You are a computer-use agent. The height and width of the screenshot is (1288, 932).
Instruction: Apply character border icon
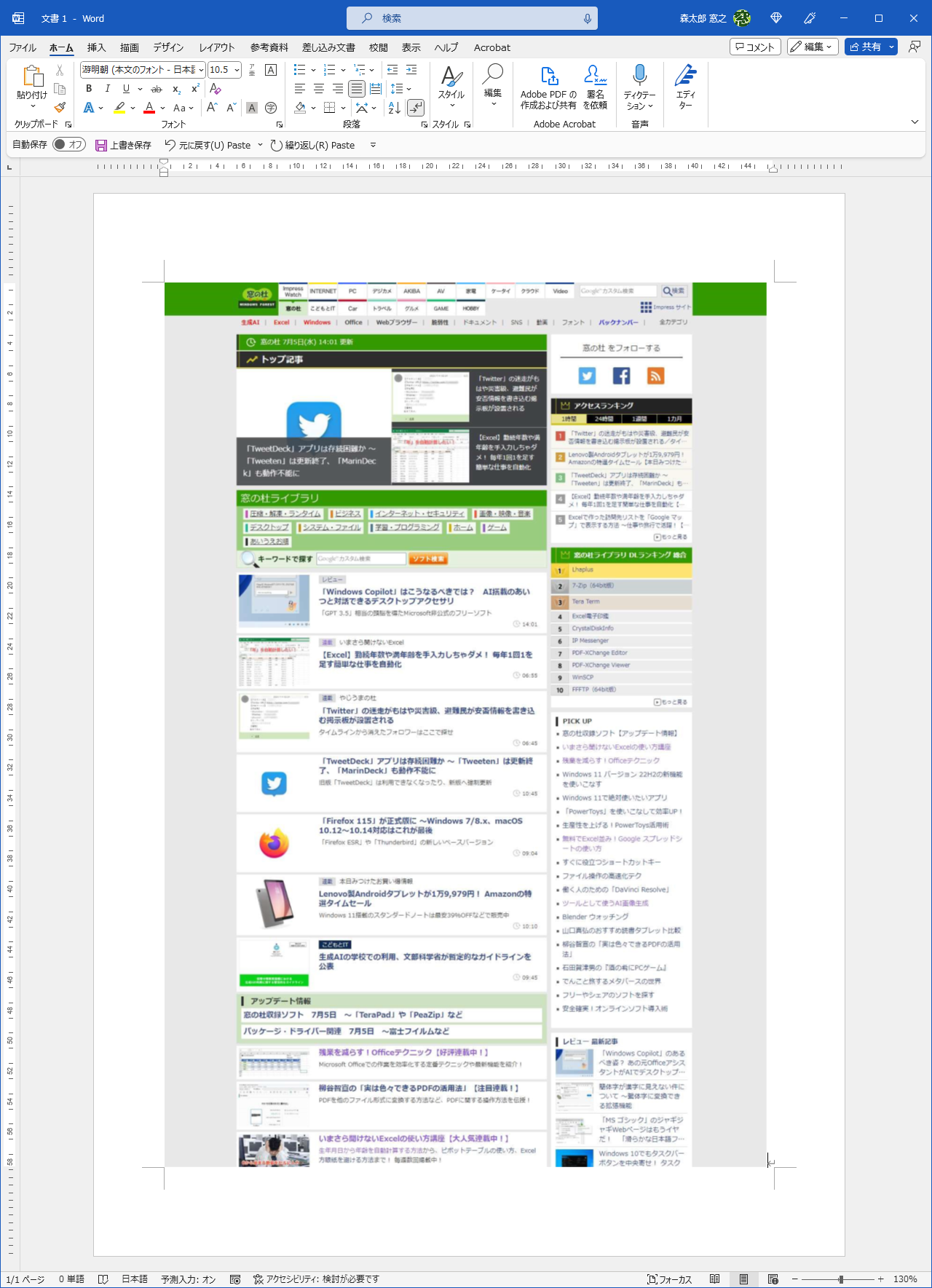tap(271, 70)
